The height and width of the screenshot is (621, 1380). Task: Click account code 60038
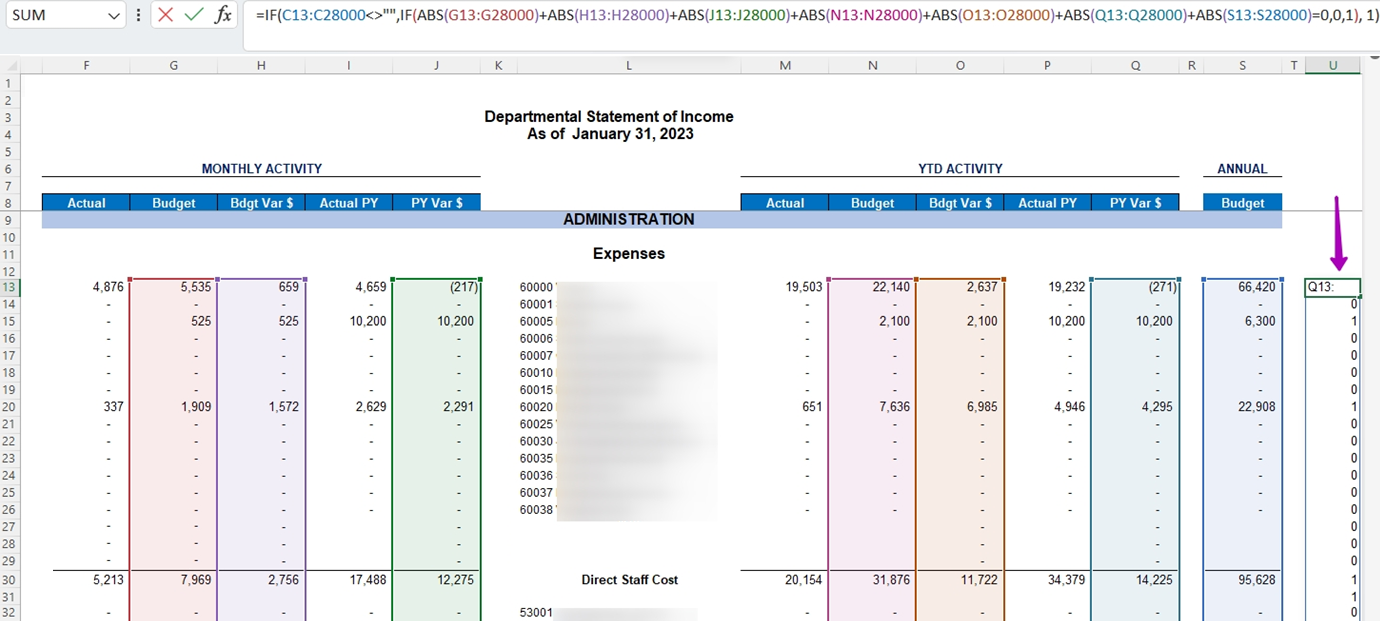click(536, 510)
